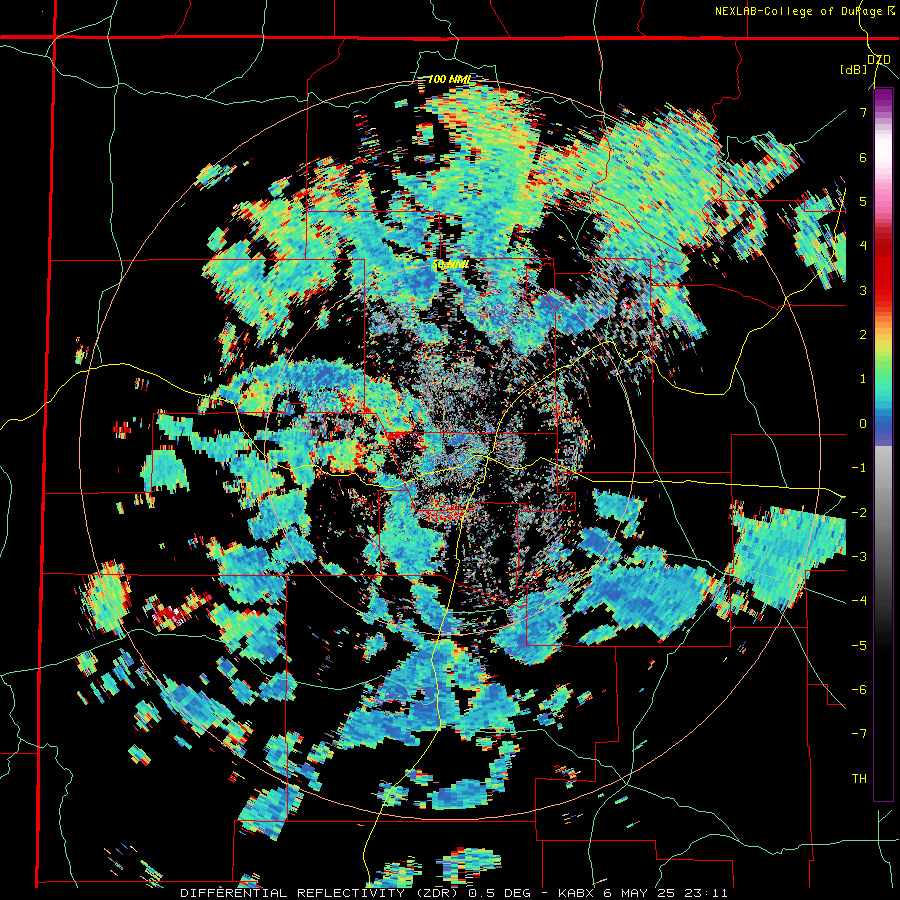This screenshot has width=900, height=900.
Task: Click the -4 value on the scale
Action: click(859, 600)
